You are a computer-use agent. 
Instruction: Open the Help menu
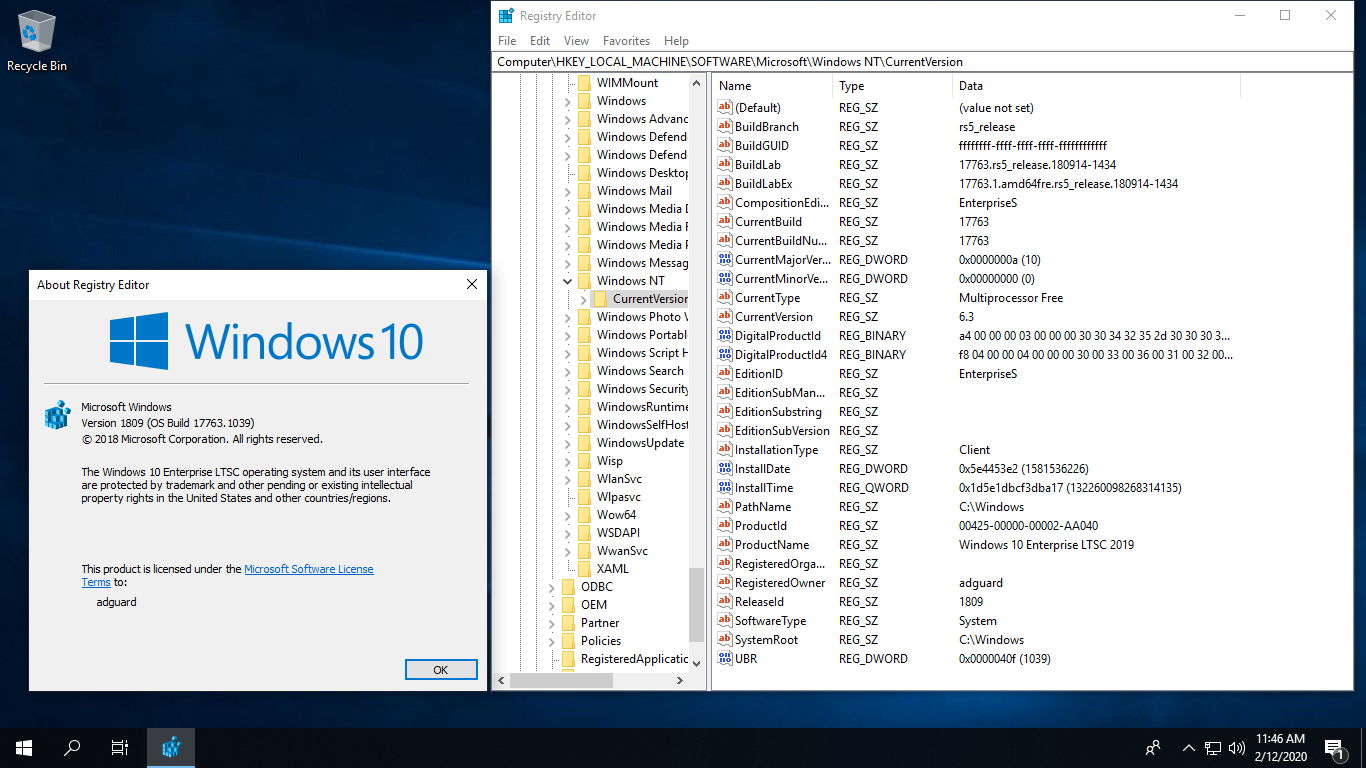tap(676, 41)
